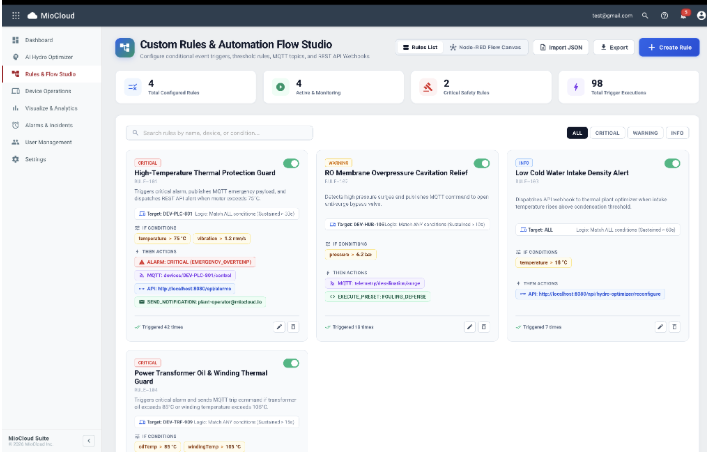Switch to Node-RED Flow Canvas tab
Viewport: 707px width, 452px height.
pyautogui.click(x=485, y=47)
